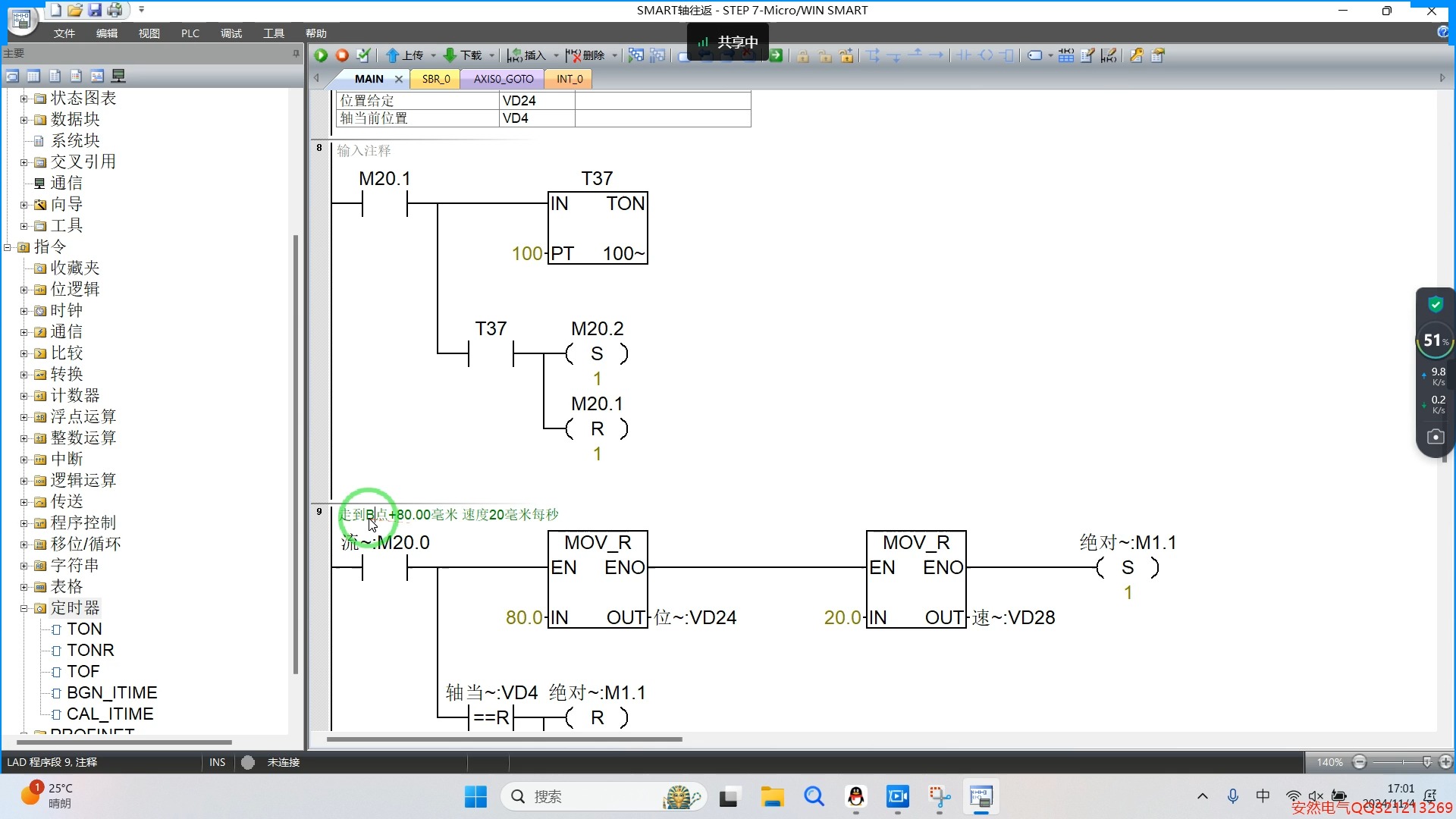Open the 编辑 menu
The height and width of the screenshot is (819, 1456).
pos(107,33)
